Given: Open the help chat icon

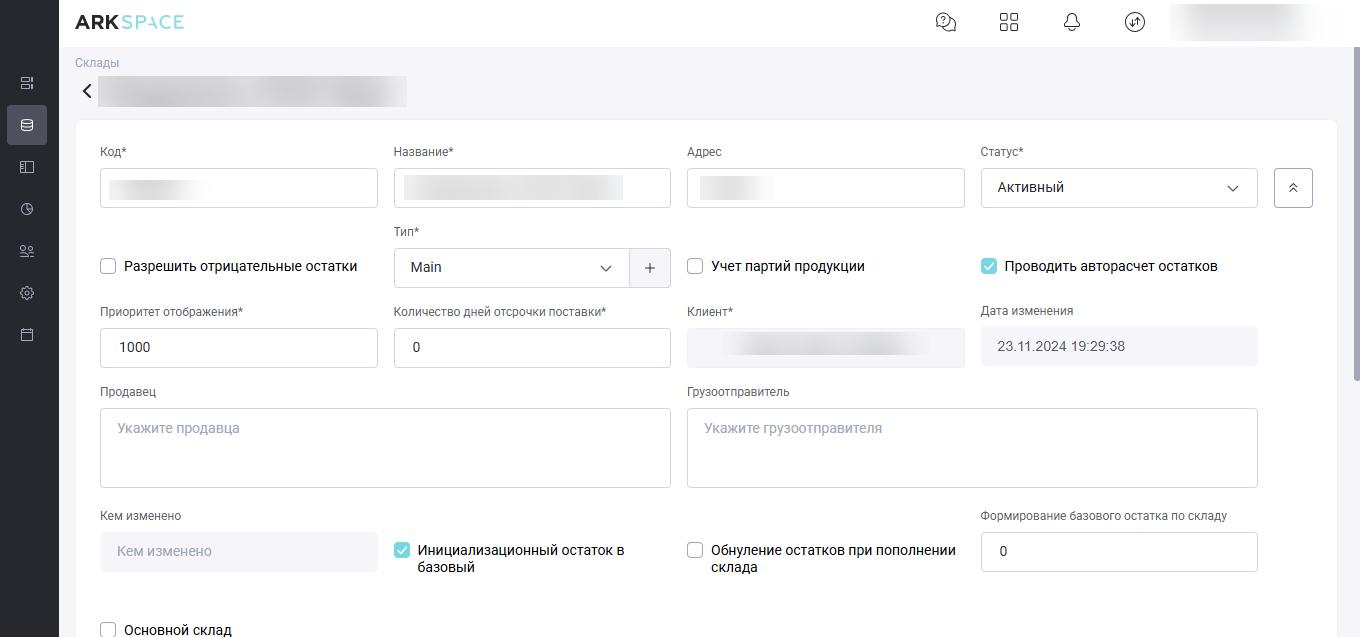Looking at the screenshot, I should coord(945,22).
